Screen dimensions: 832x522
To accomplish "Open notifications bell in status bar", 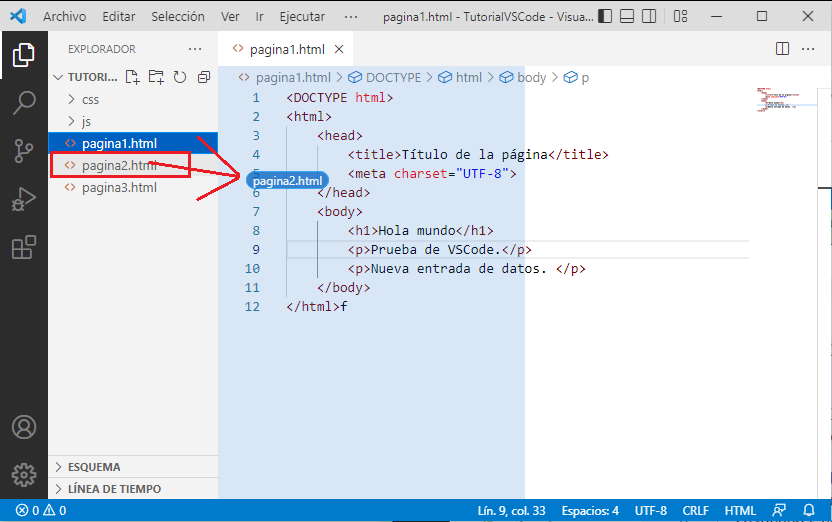I will pyautogui.click(x=809, y=510).
